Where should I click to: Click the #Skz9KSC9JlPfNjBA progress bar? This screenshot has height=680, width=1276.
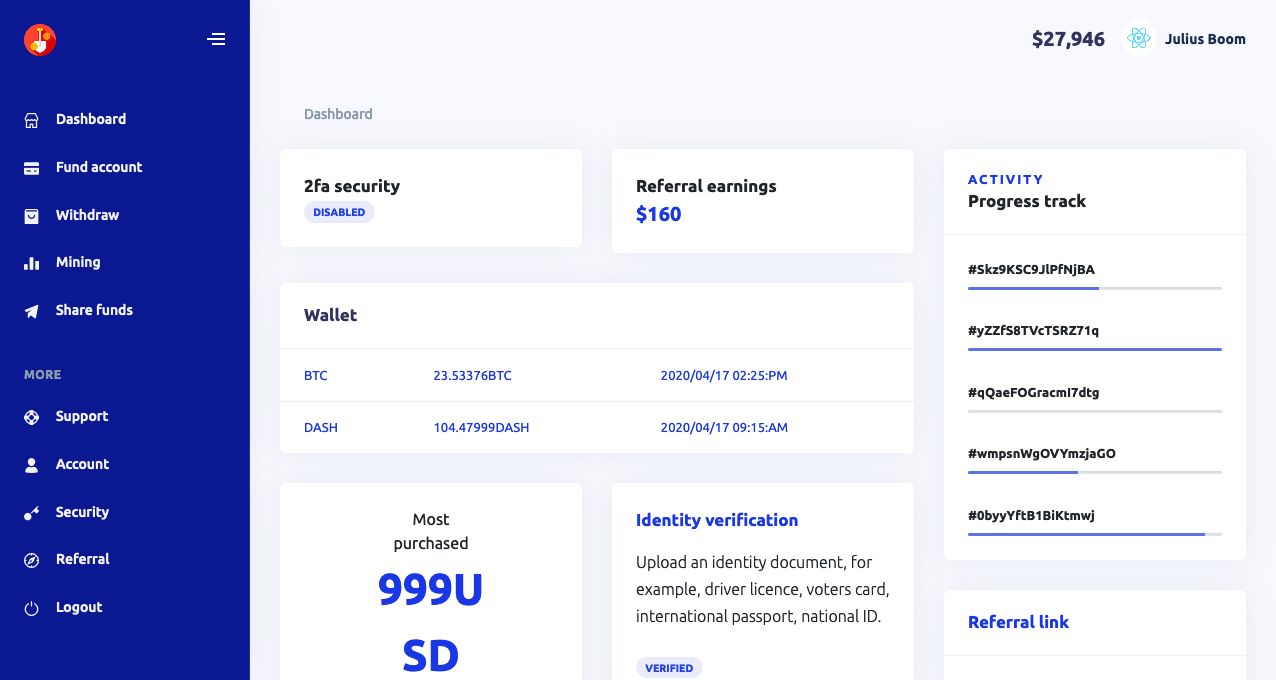click(1094, 288)
